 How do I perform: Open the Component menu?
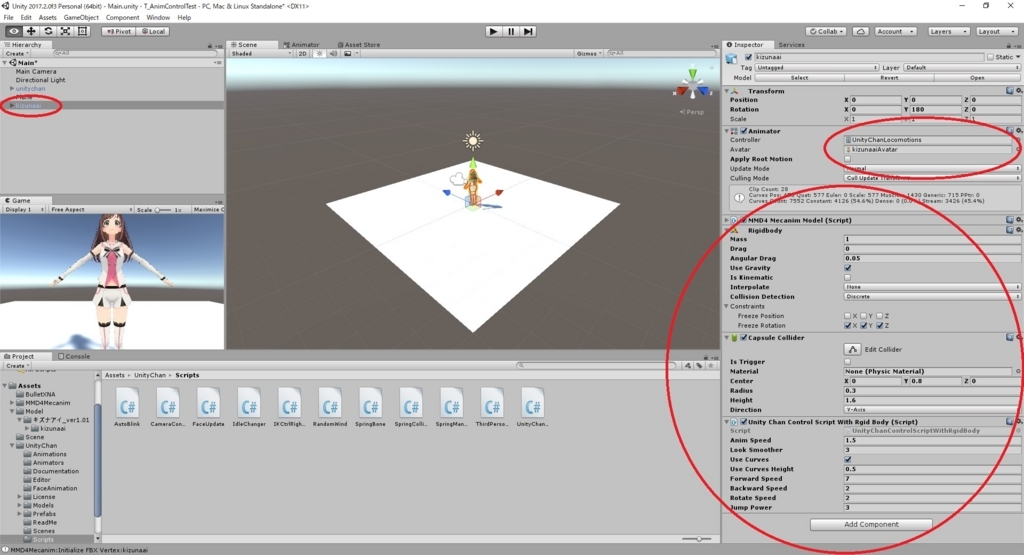coord(122,18)
